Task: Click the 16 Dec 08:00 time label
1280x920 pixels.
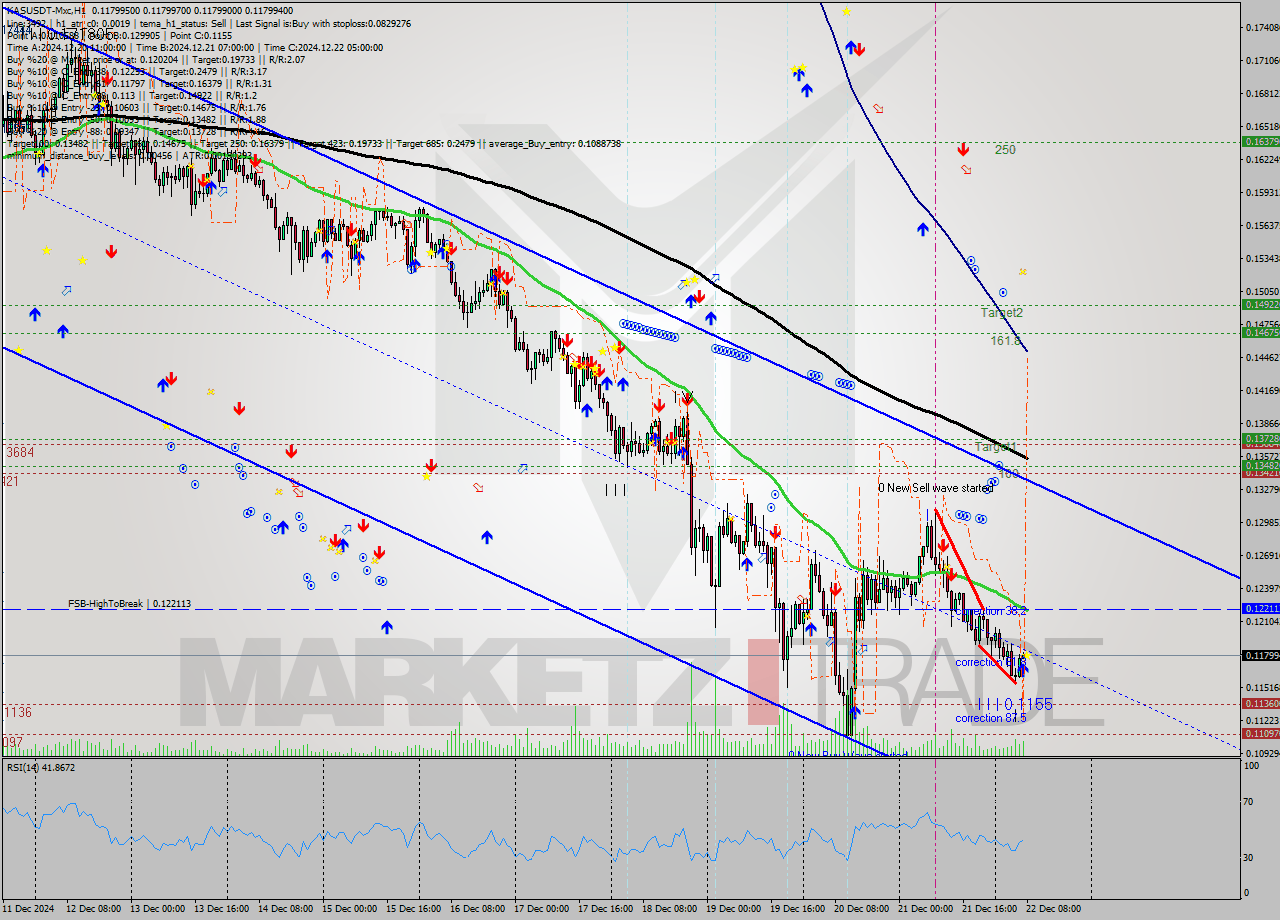Action: point(478,908)
